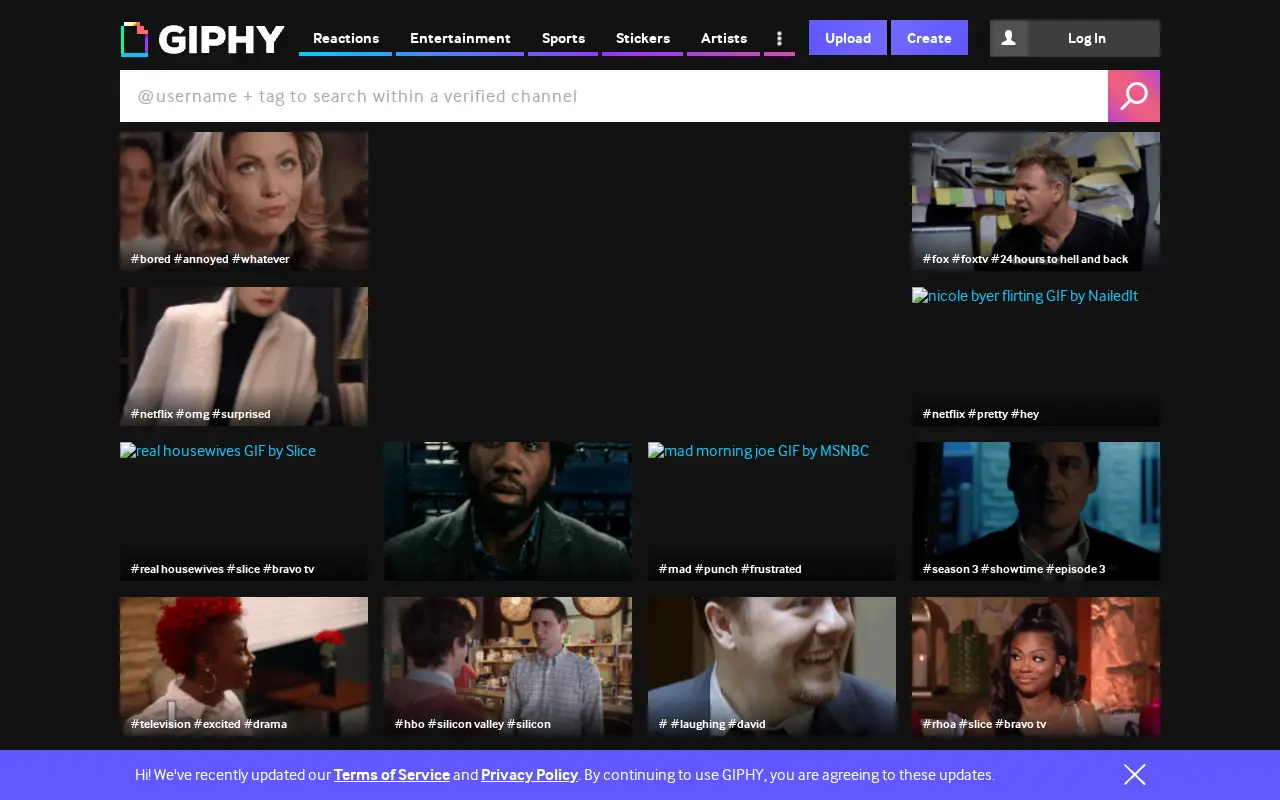The height and width of the screenshot is (800, 1280).
Task: Click the #annoyed tag
Action: (x=201, y=259)
